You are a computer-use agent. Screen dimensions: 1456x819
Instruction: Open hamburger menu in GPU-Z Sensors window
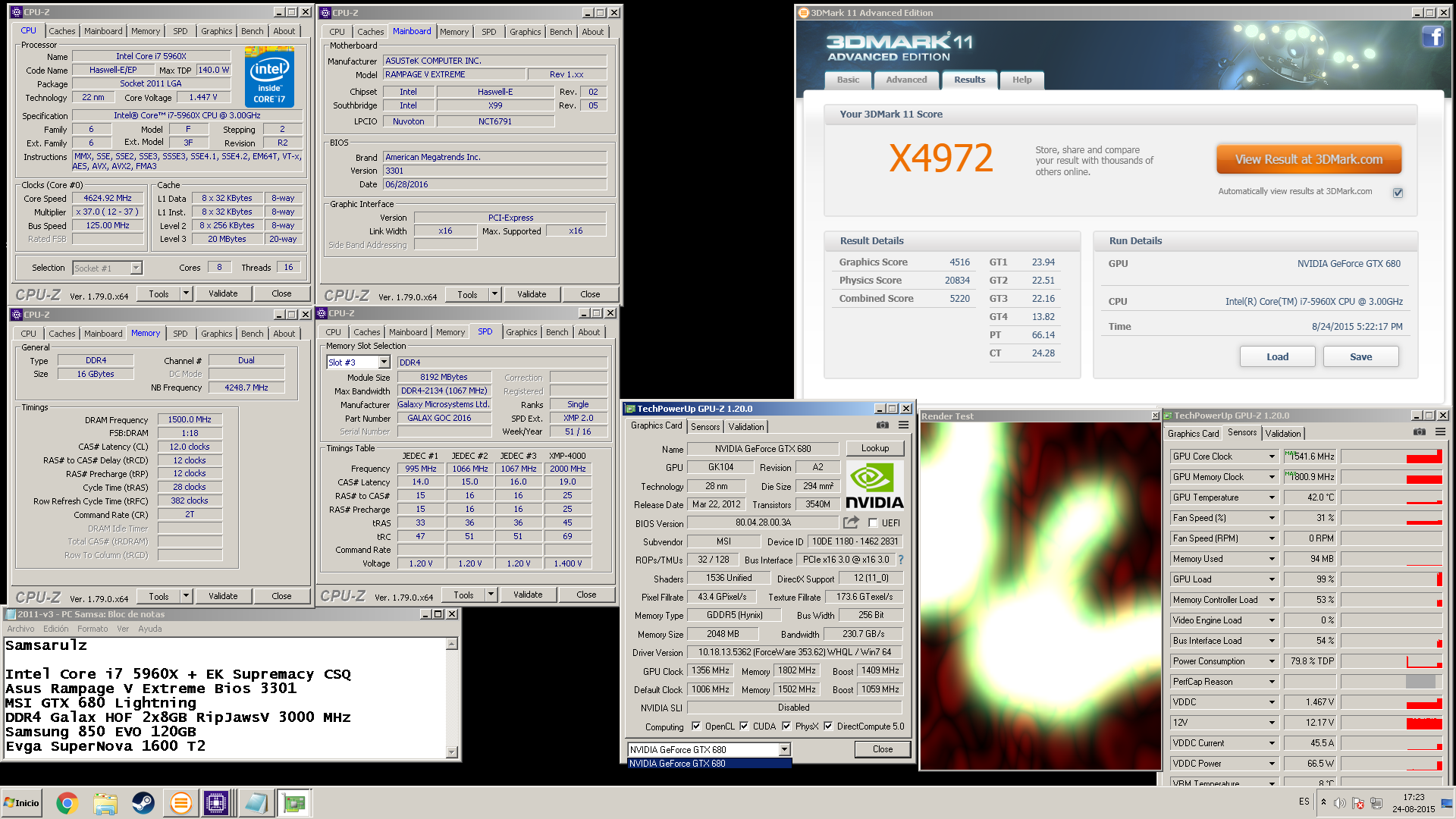(x=1440, y=432)
